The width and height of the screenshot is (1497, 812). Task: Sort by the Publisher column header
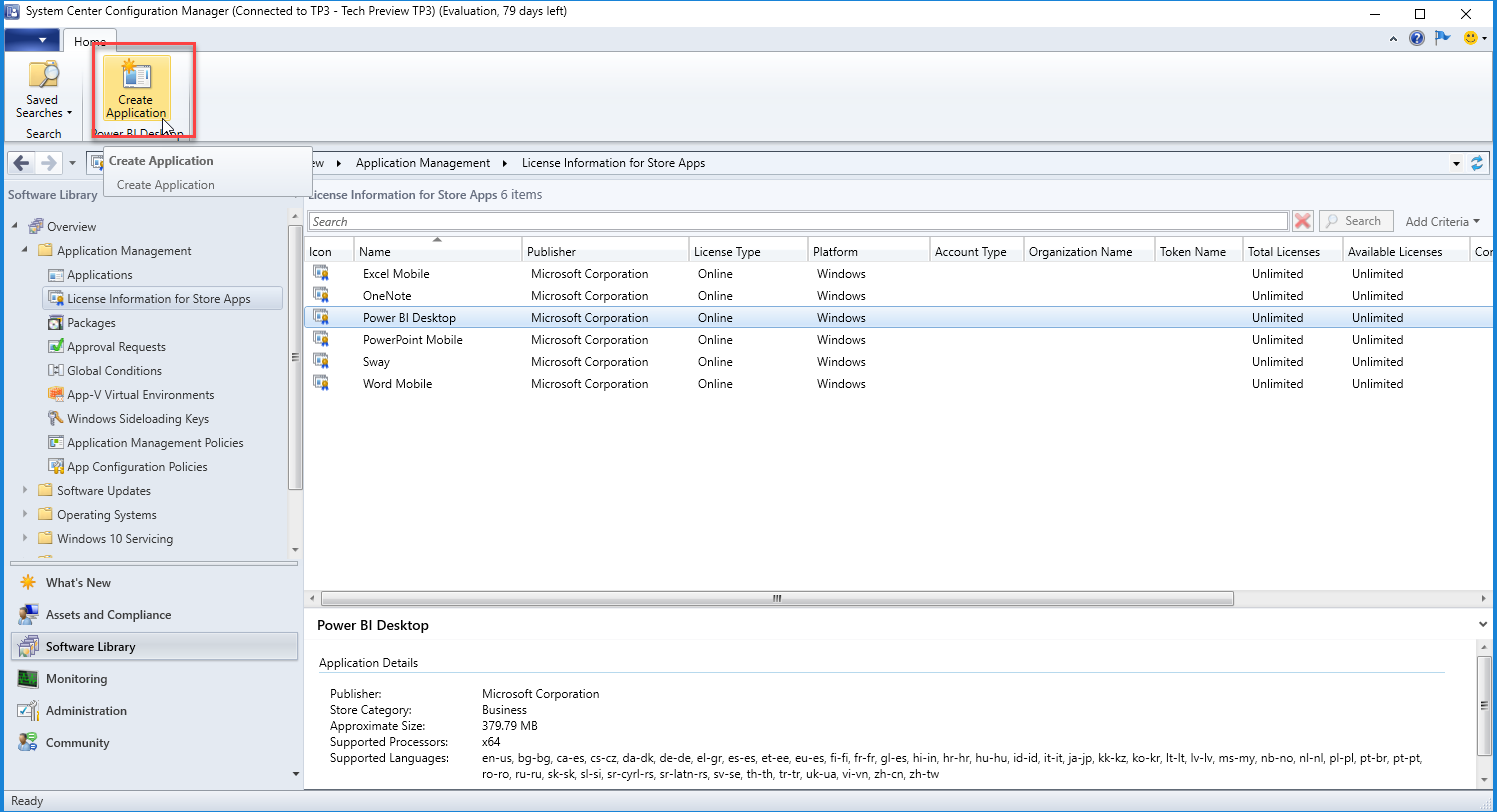(x=606, y=251)
